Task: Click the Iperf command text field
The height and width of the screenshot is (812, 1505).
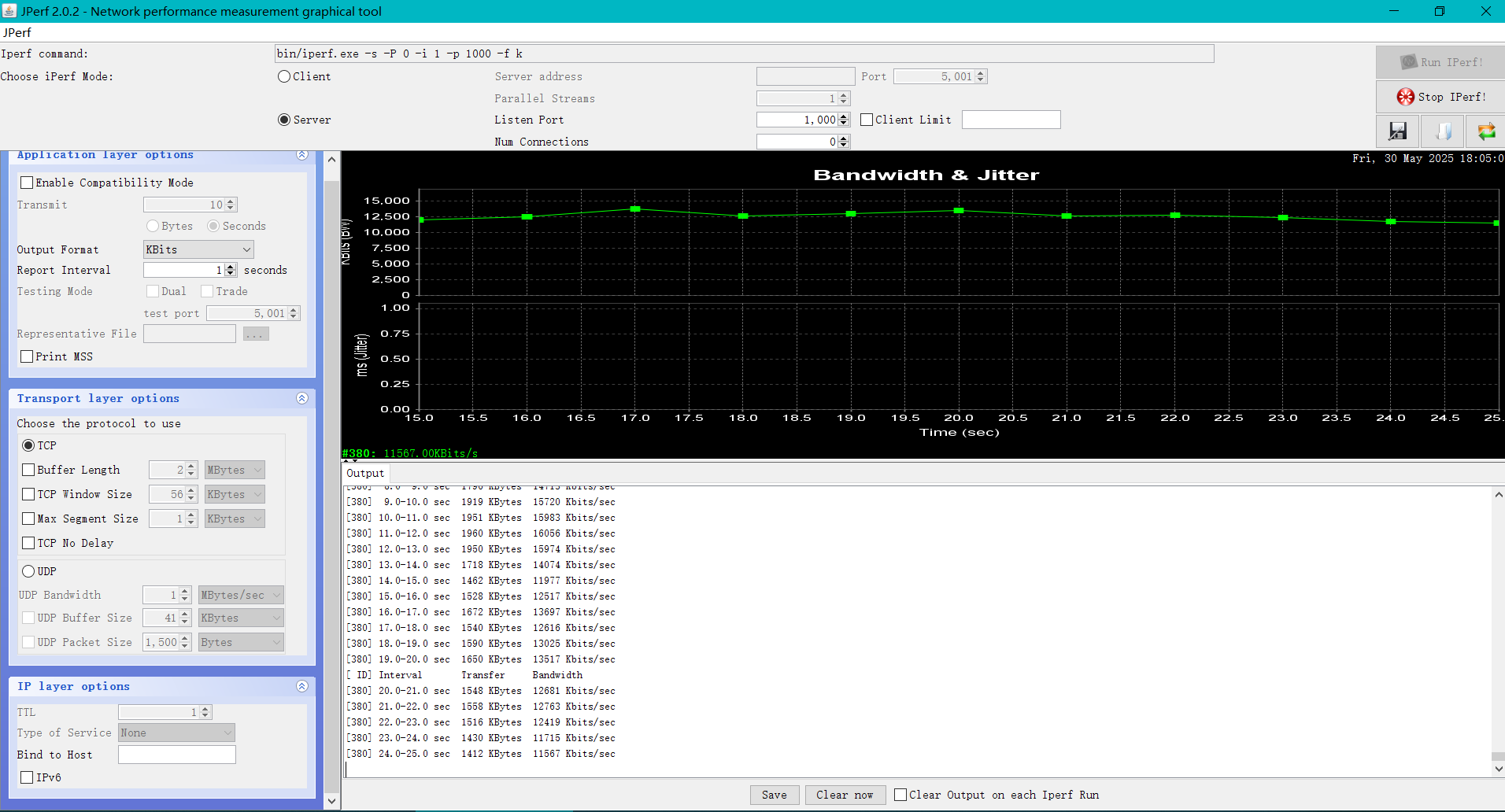Action: click(x=744, y=54)
